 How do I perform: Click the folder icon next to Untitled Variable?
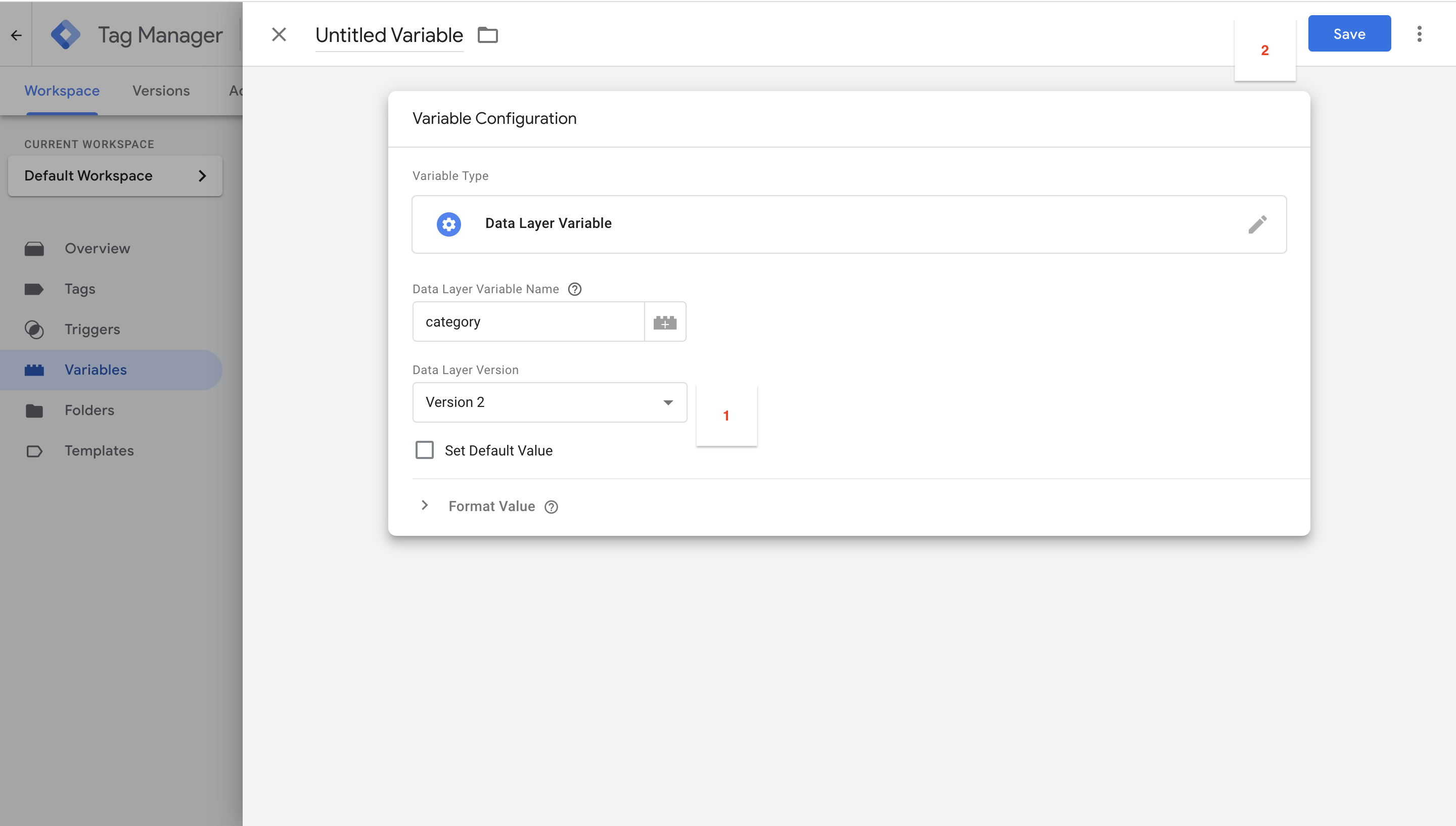point(487,35)
